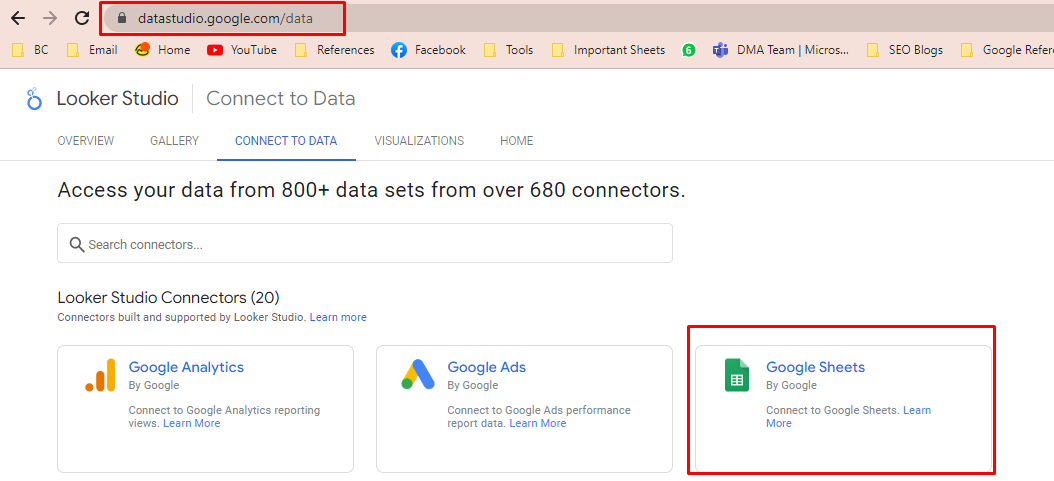The height and width of the screenshot is (481, 1054).
Task: Click the Google Ads logo icon
Action: pos(418,374)
